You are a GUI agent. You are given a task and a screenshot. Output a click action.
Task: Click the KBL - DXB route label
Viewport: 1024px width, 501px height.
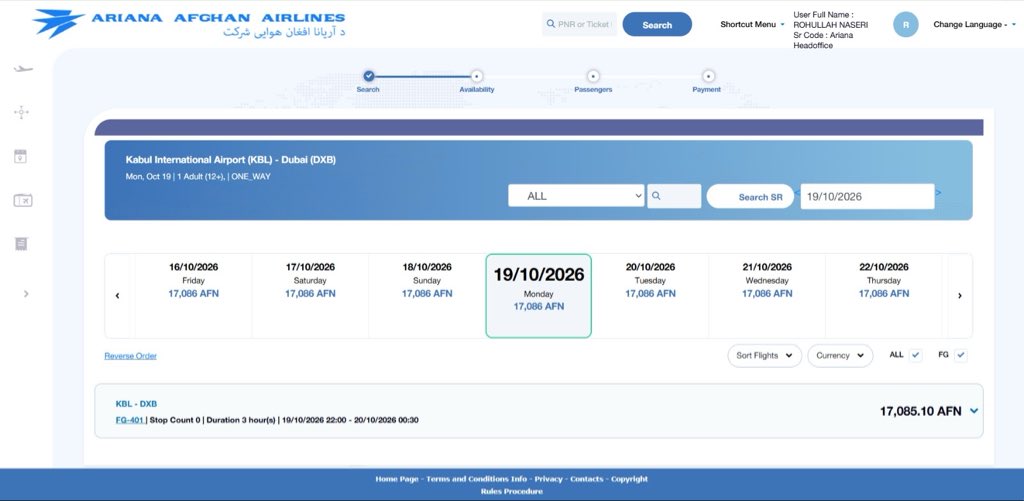click(136, 404)
